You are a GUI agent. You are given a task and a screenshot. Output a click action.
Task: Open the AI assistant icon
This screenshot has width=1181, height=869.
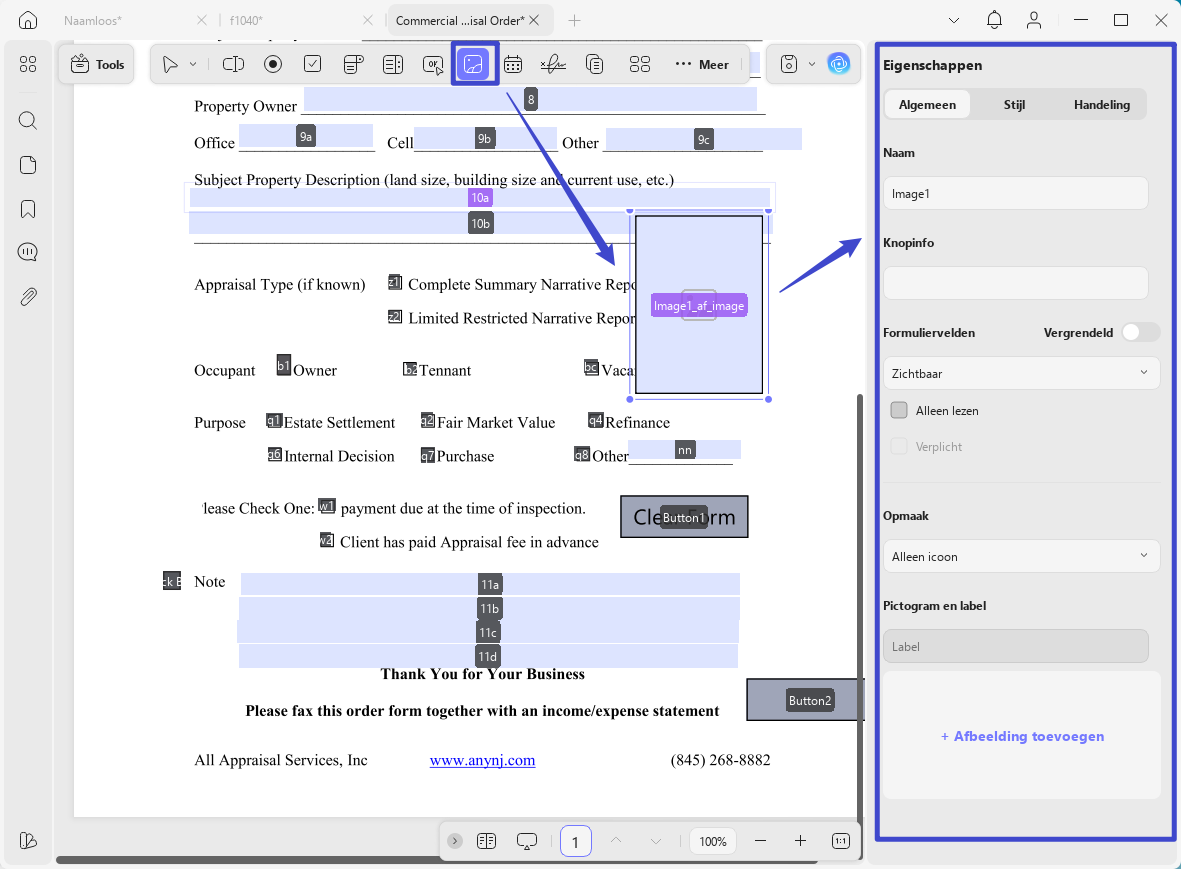click(838, 65)
